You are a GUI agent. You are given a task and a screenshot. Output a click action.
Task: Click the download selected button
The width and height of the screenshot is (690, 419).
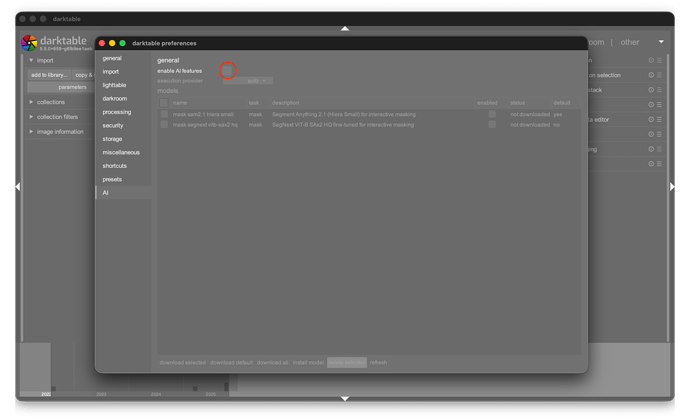tap(183, 363)
